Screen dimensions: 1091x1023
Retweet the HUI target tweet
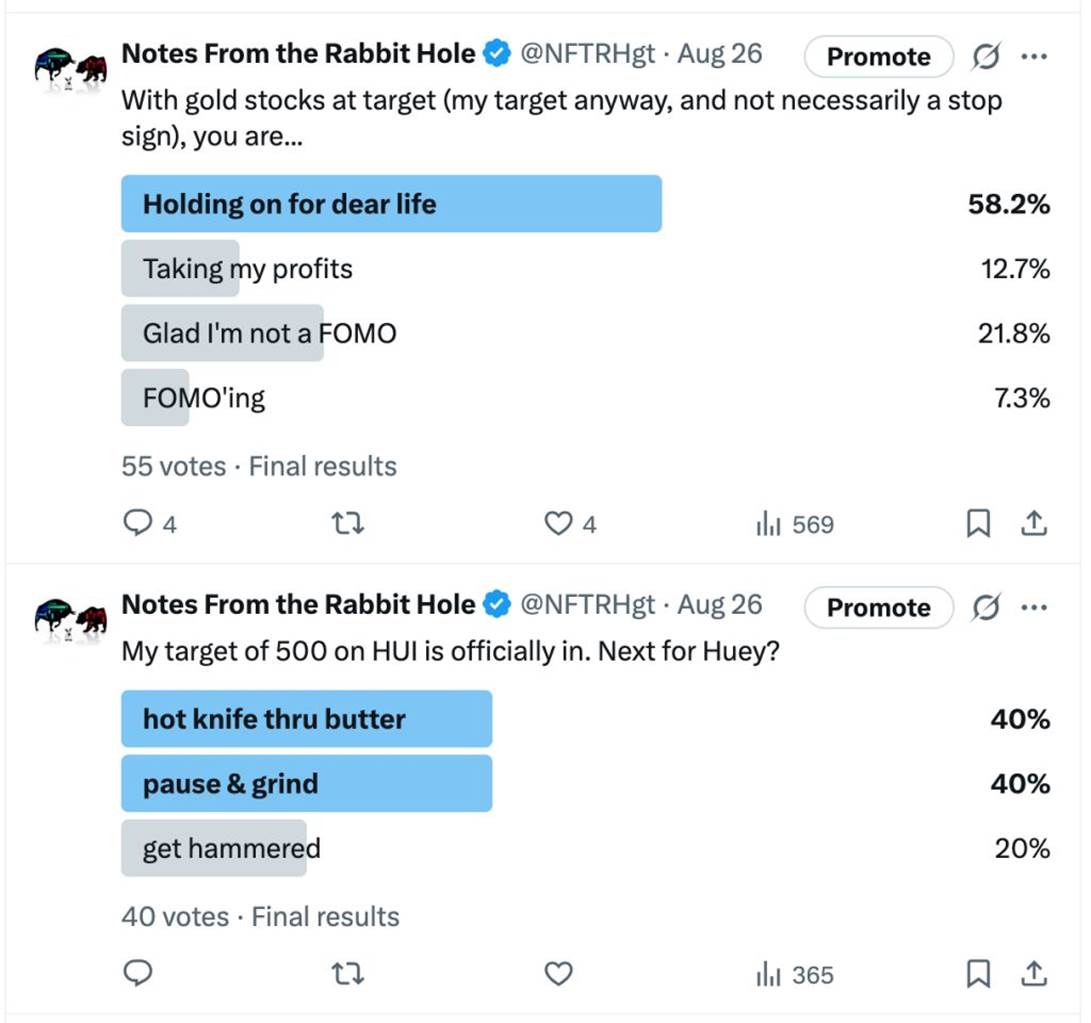[x=346, y=973]
